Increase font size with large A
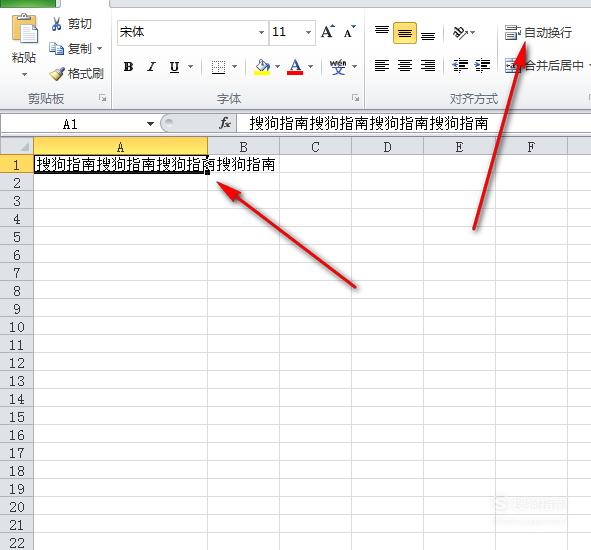 tap(328, 32)
